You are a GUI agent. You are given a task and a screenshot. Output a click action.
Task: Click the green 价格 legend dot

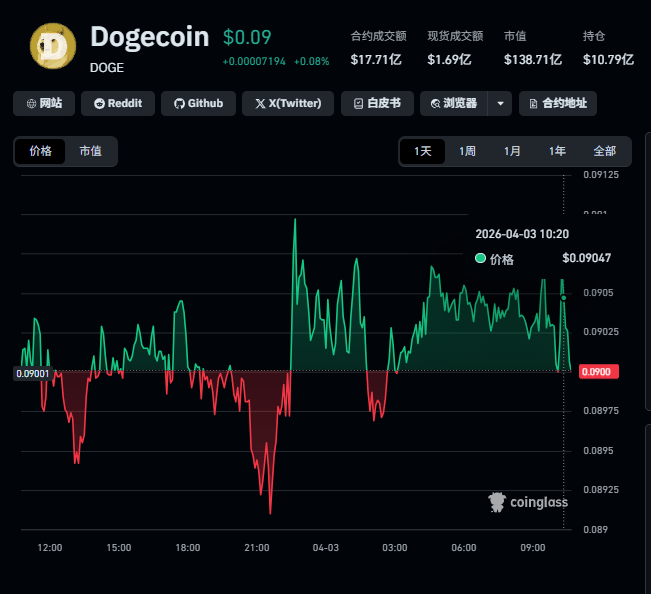point(480,258)
